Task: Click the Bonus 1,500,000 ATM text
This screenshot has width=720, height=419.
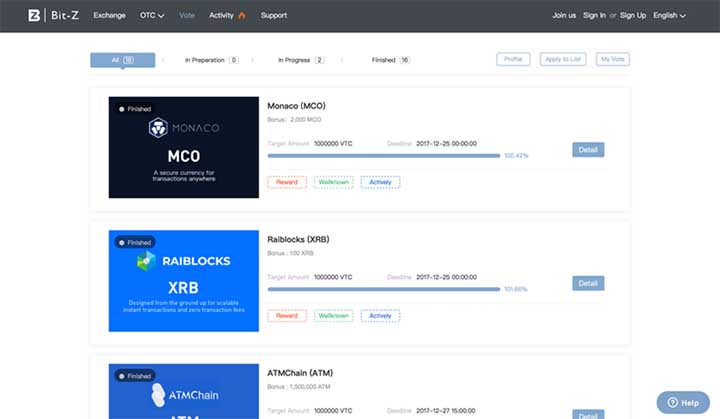Action: point(298,387)
